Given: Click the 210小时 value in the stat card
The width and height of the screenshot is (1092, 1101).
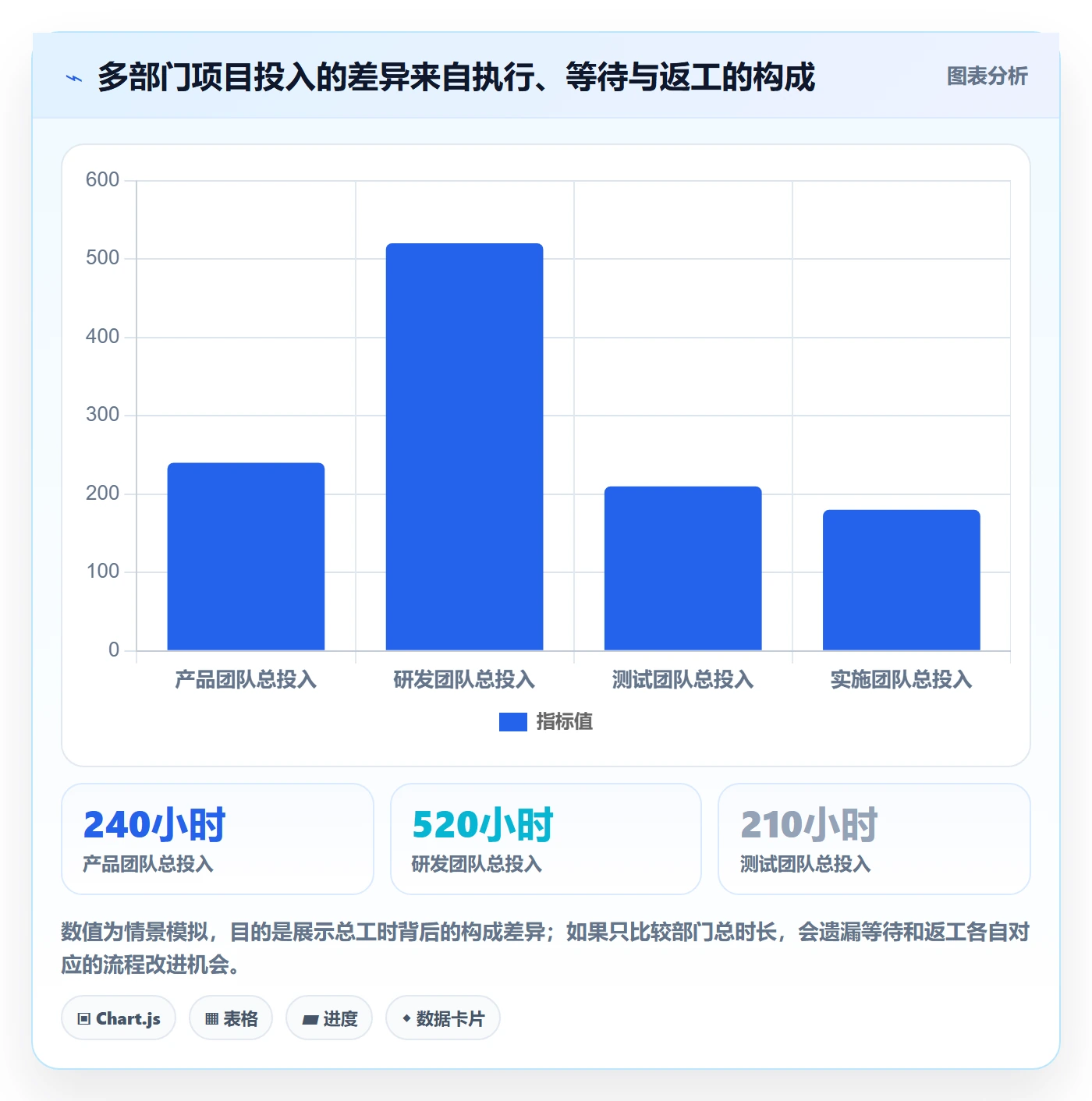Looking at the screenshot, I should [810, 825].
